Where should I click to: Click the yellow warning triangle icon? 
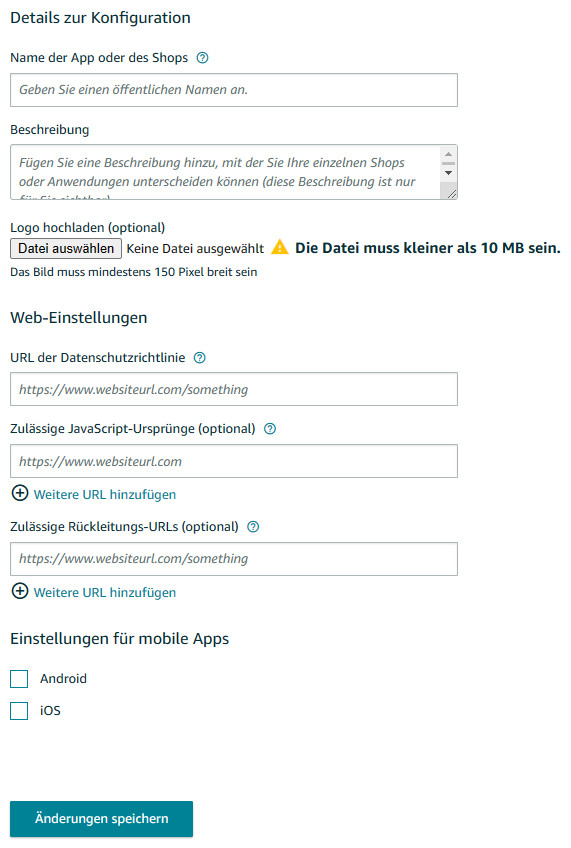280,247
